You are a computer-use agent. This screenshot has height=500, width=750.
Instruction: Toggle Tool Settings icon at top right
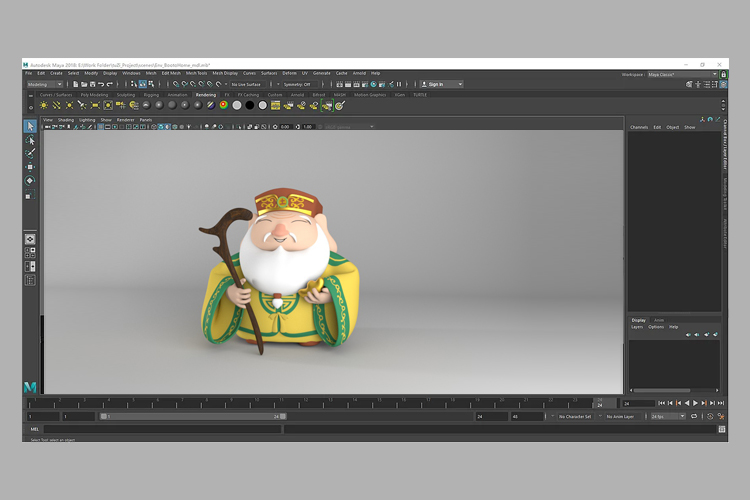tap(715, 84)
